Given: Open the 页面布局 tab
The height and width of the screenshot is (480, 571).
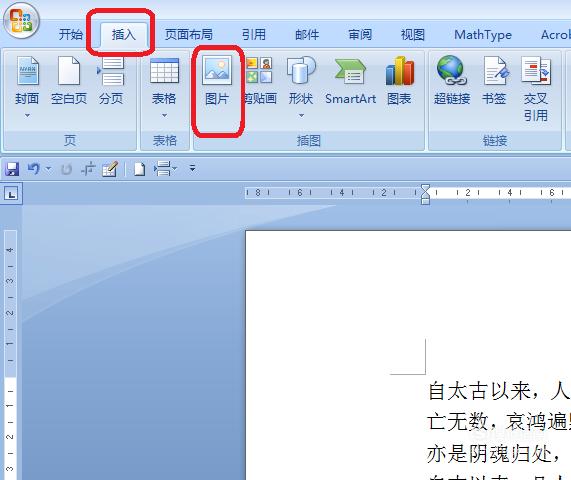Looking at the screenshot, I should pos(189,35).
